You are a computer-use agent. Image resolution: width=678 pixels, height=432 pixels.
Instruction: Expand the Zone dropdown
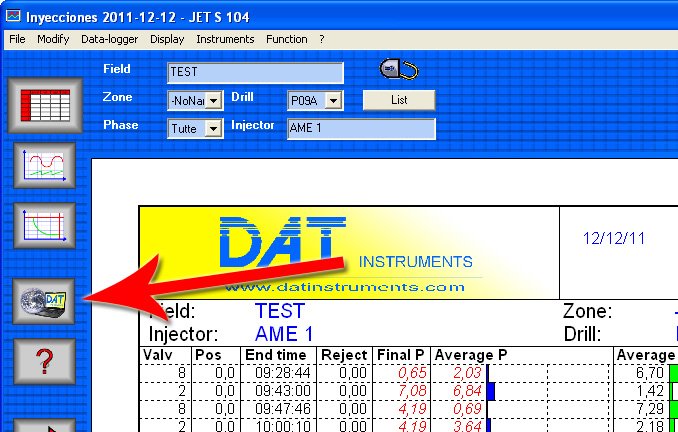click(214, 101)
